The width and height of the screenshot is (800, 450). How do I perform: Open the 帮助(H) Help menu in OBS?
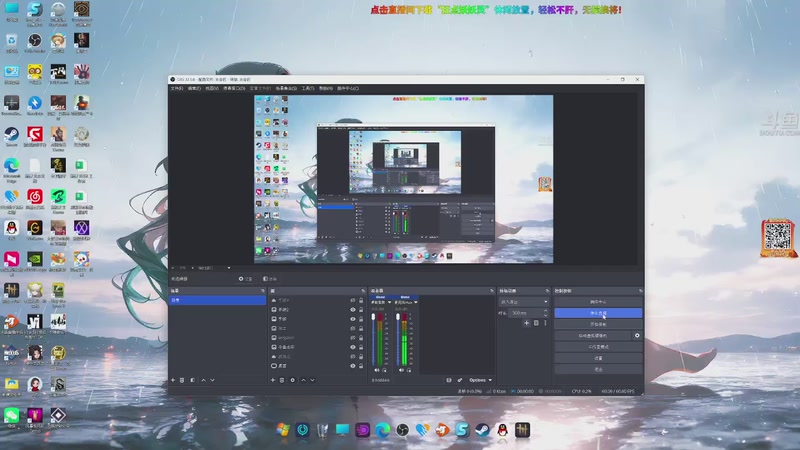coord(326,88)
